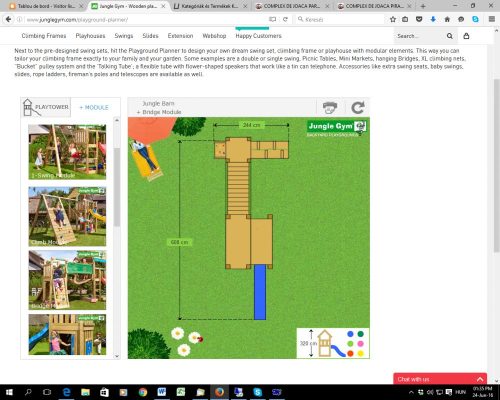Open Extension menu item
Screen dimensions: 500x400
pyautogui.click(x=180, y=36)
